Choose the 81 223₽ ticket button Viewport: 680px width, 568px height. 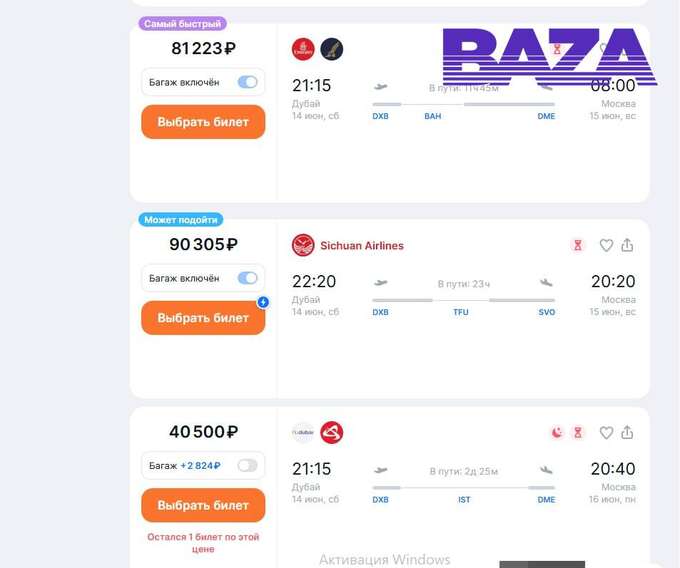click(x=203, y=122)
